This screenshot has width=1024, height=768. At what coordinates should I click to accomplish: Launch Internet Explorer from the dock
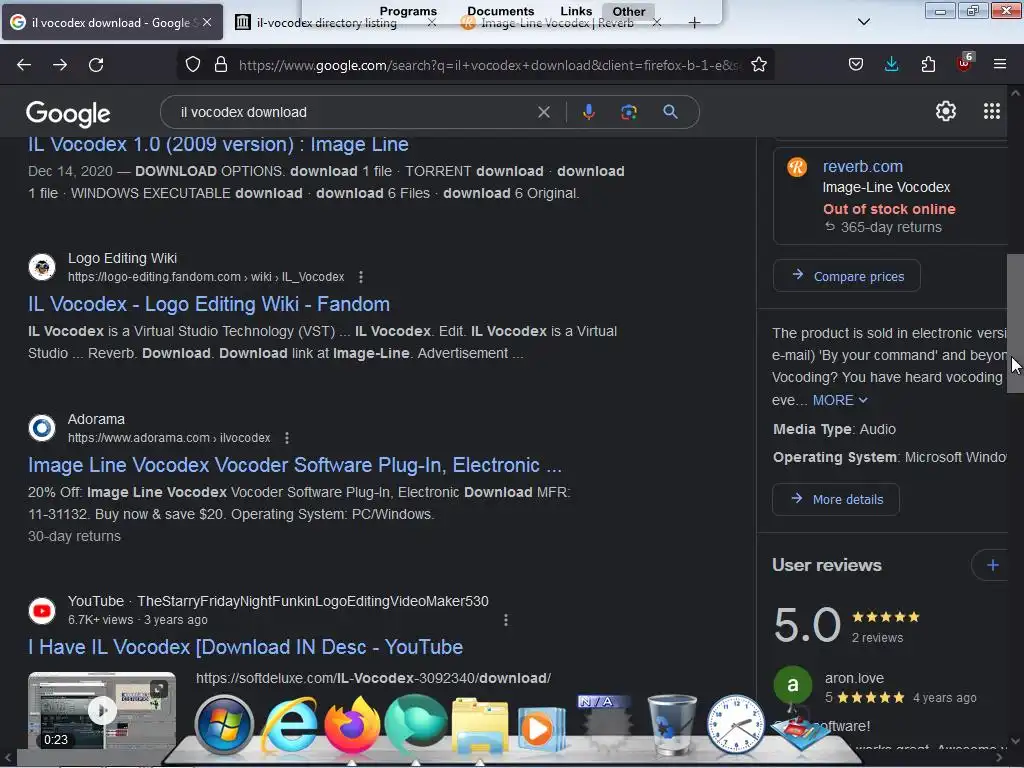click(x=289, y=725)
